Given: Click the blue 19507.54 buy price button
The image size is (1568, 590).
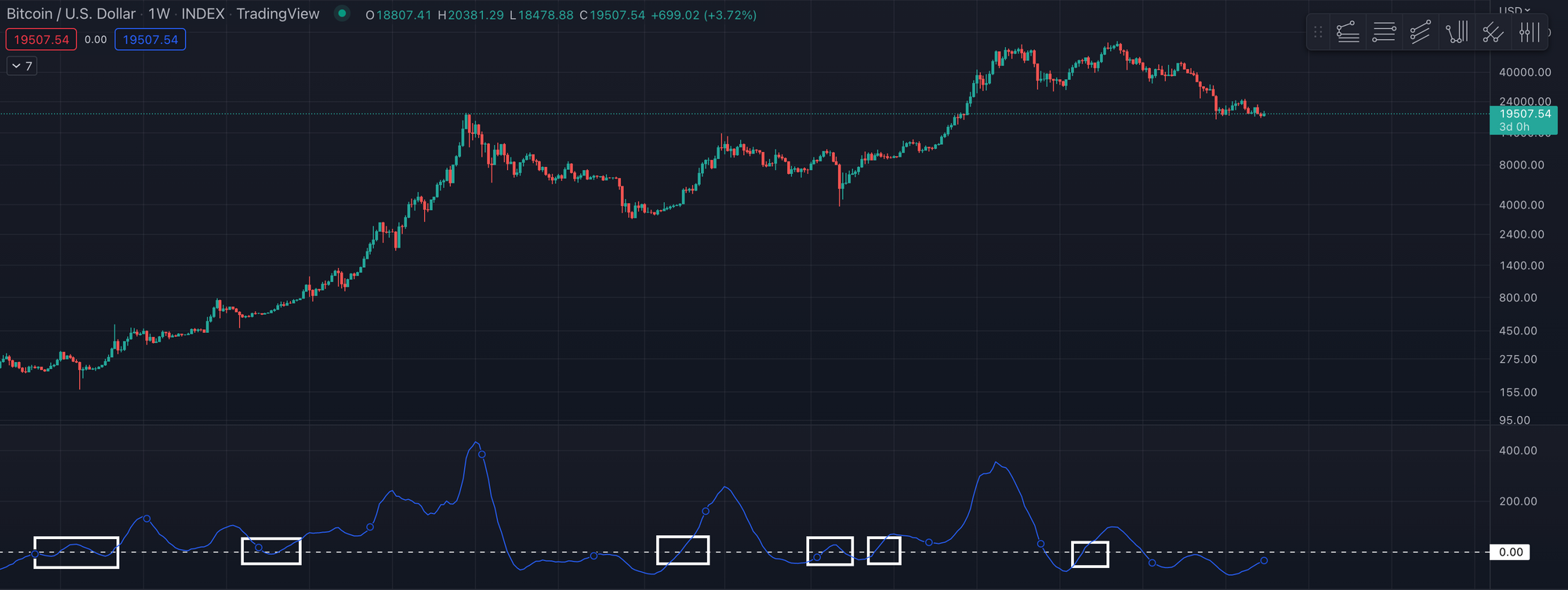Looking at the screenshot, I should [150, 39].
